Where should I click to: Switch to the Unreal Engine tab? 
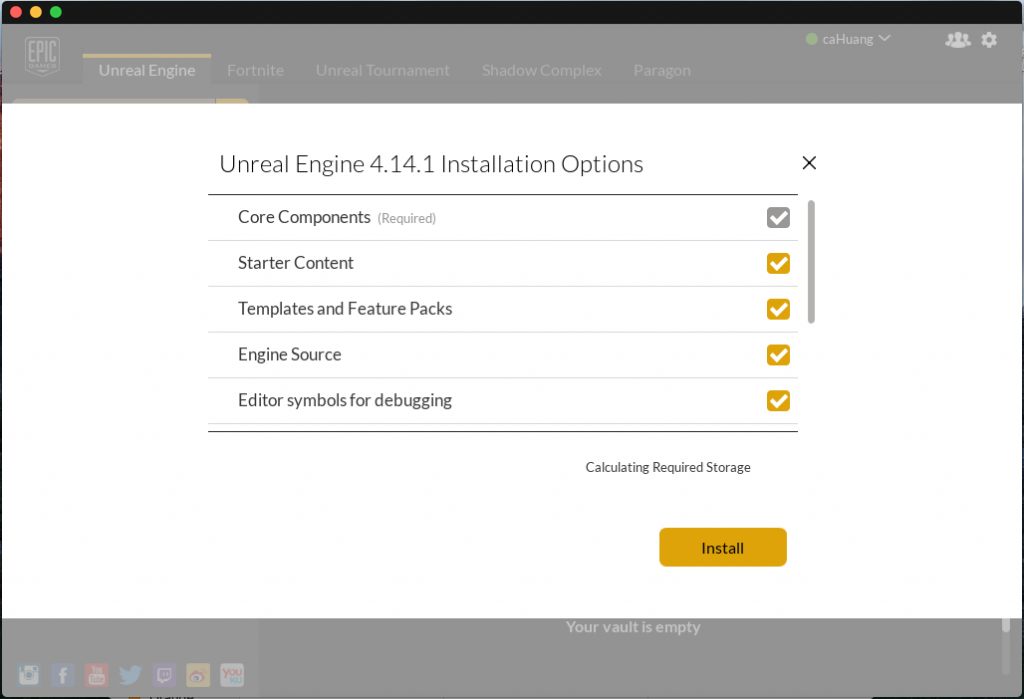pos(147,71)
